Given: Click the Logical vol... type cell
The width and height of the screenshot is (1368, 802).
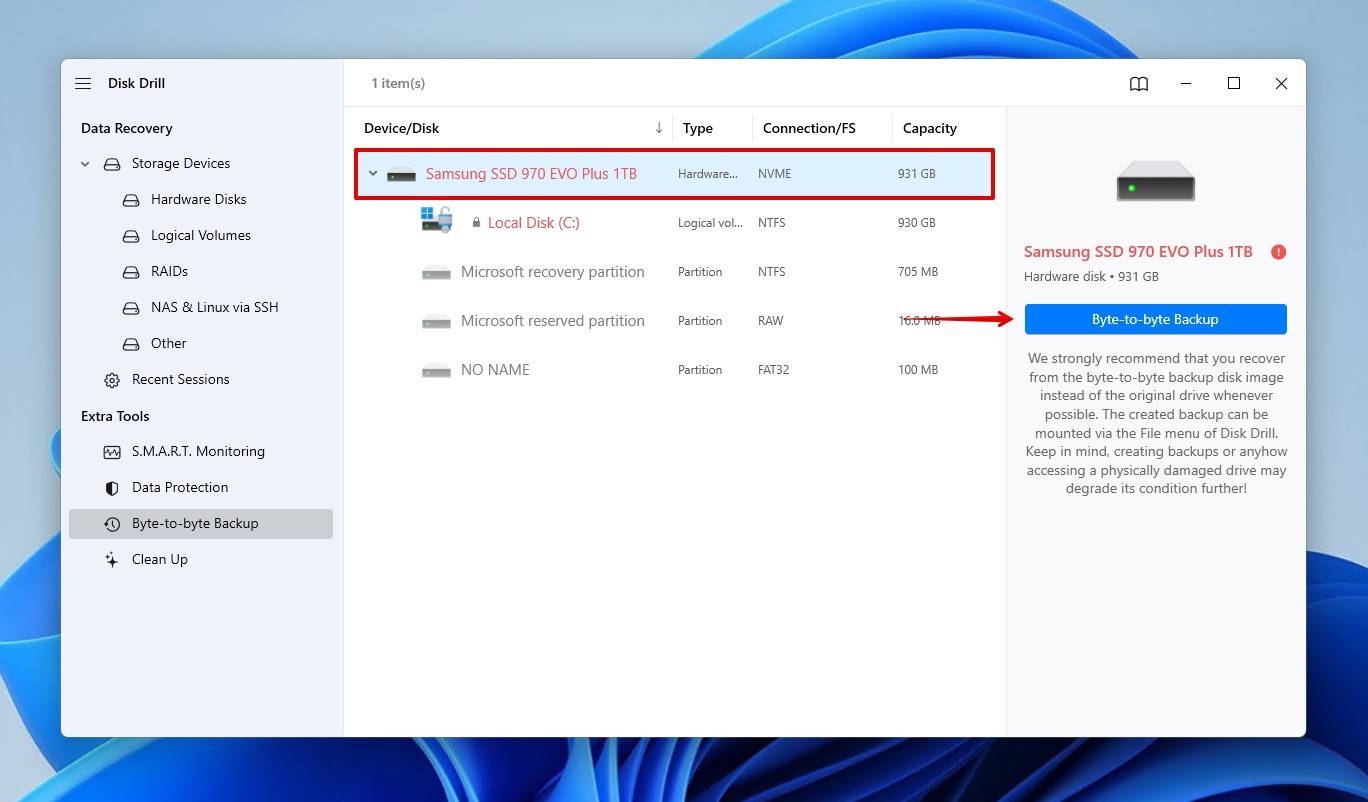Looking at the screenshot, I should (710, 223).
